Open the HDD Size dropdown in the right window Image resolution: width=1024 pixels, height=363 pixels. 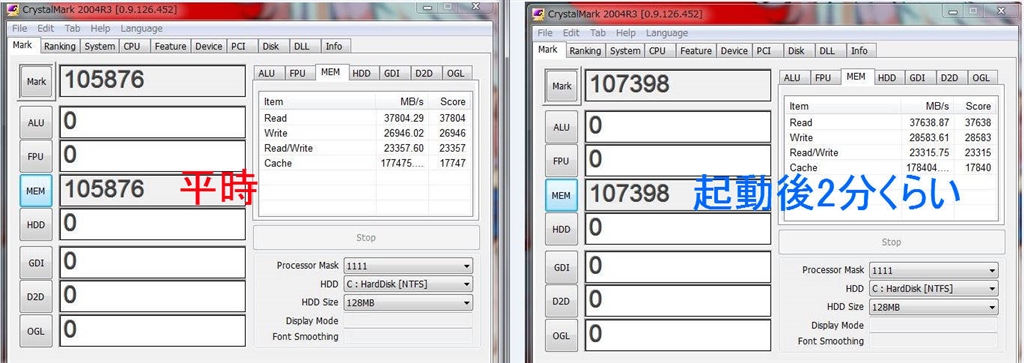(x=934, y=307)
